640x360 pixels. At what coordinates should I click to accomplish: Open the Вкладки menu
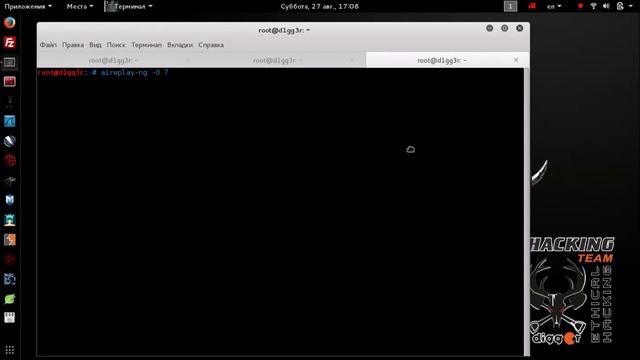coord(180,45)
